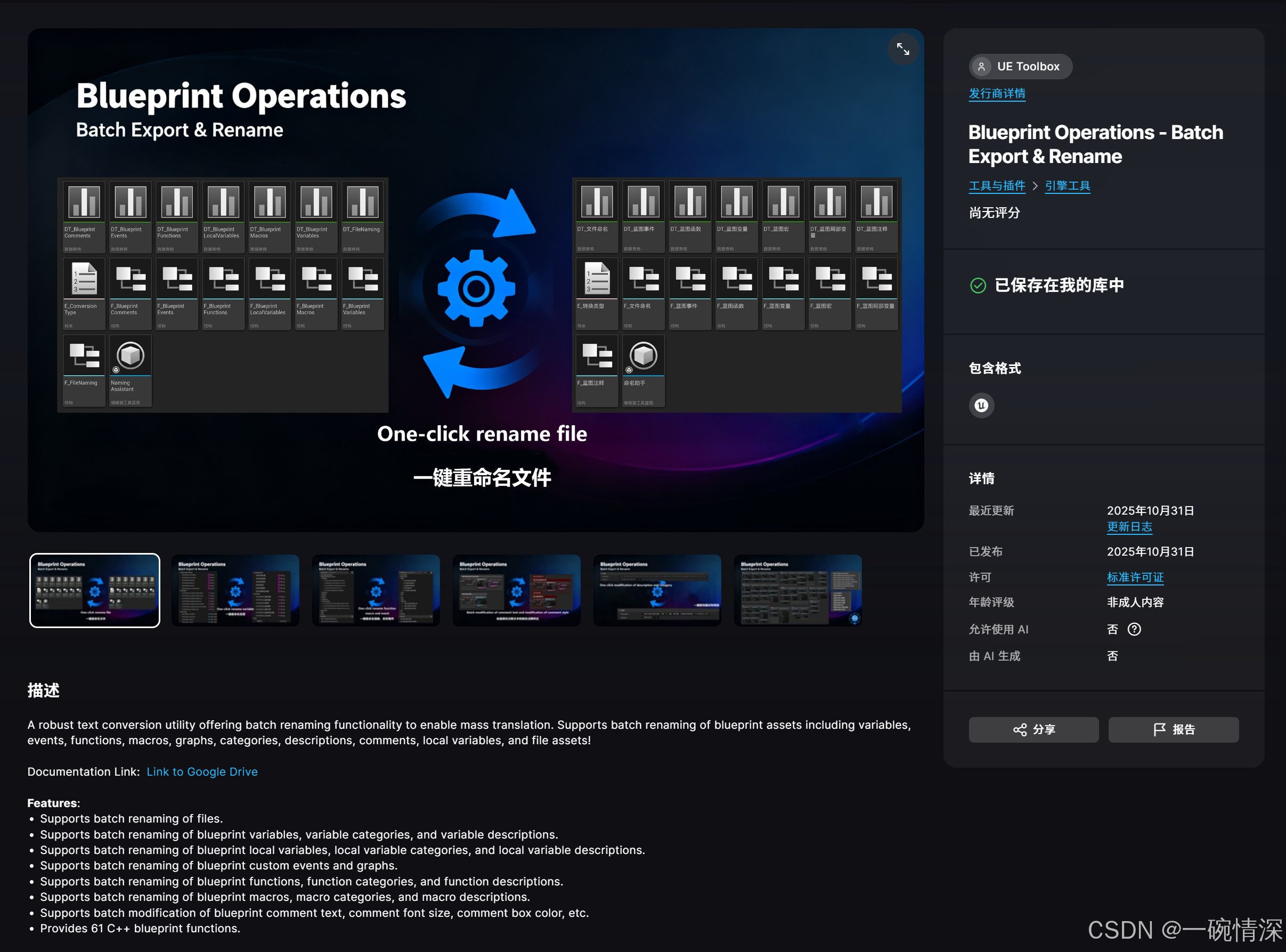Click the share icon in 分享 button
The width and height of the screenshot is (1286, 952).
[x=1019, y=730]
